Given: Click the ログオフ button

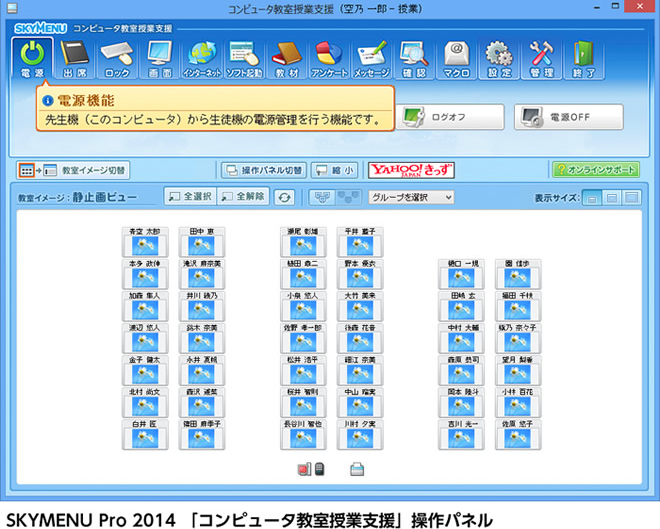Looking at the screenshot, I should coord(450,117).
